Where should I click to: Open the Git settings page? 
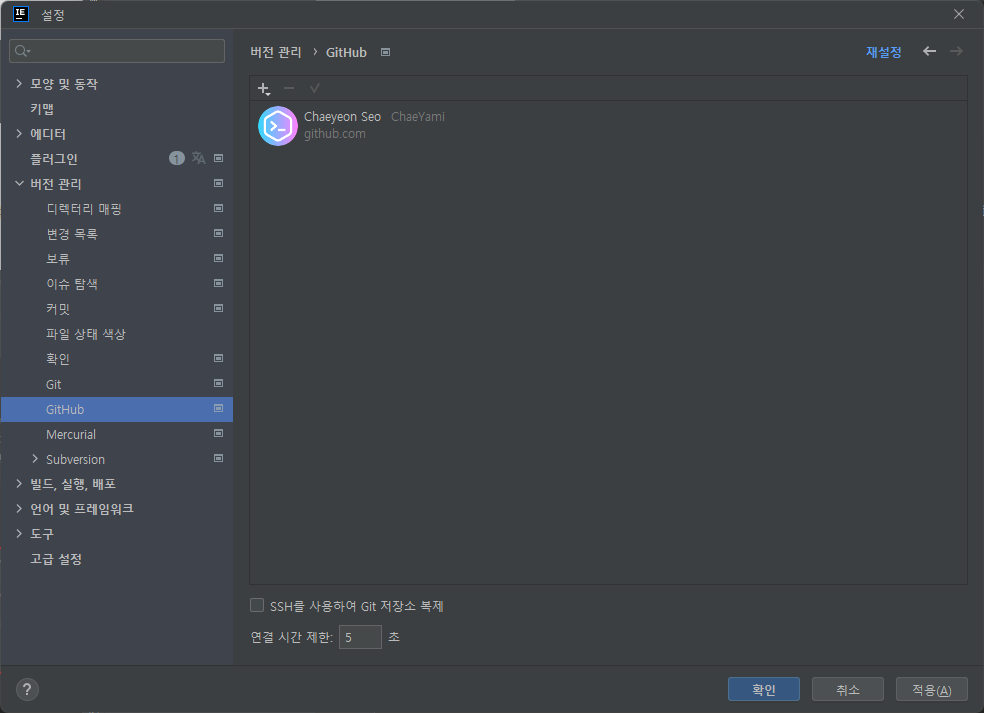53,384
